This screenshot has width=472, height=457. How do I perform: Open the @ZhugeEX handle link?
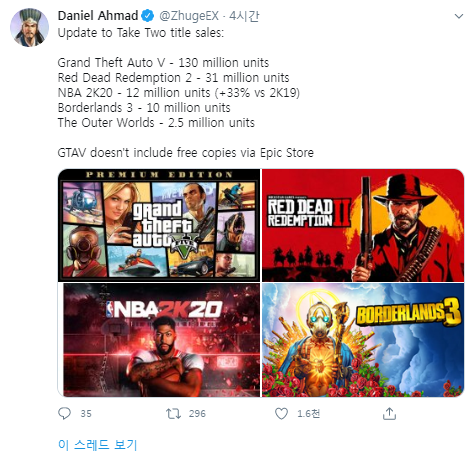(x=189, y=16)
